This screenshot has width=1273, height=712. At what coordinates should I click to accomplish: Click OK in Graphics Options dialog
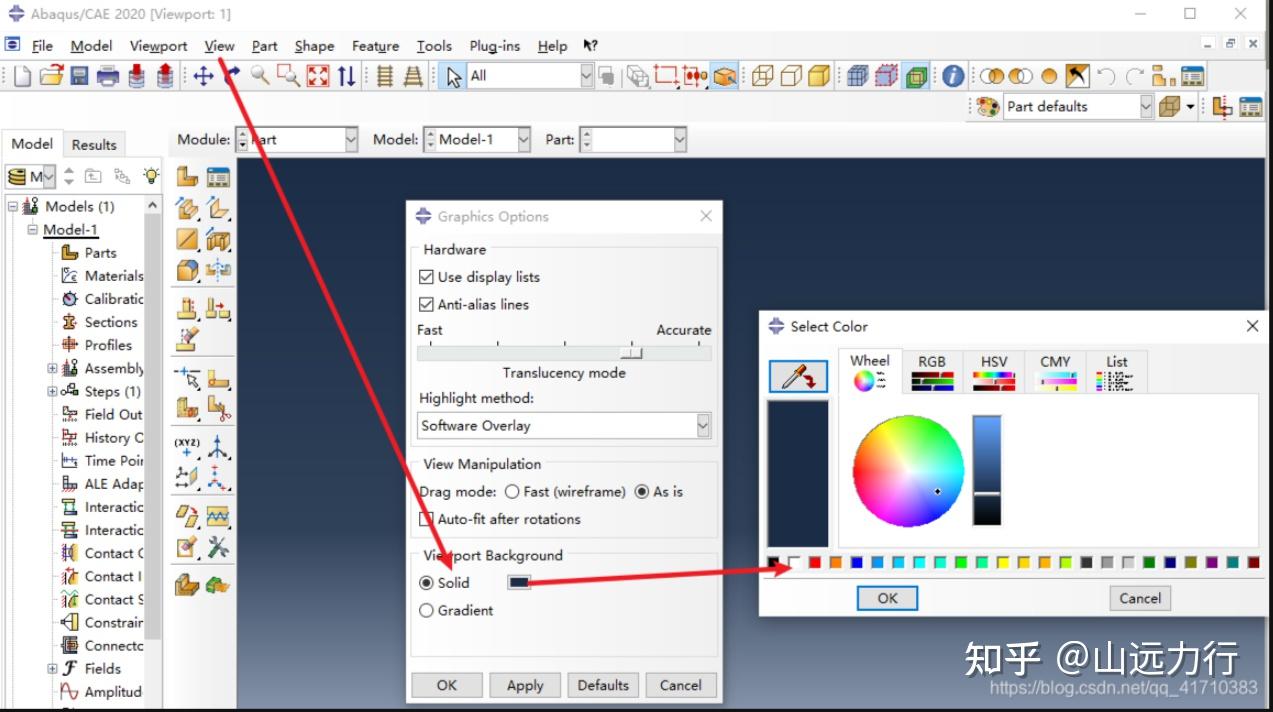[447, 685]
